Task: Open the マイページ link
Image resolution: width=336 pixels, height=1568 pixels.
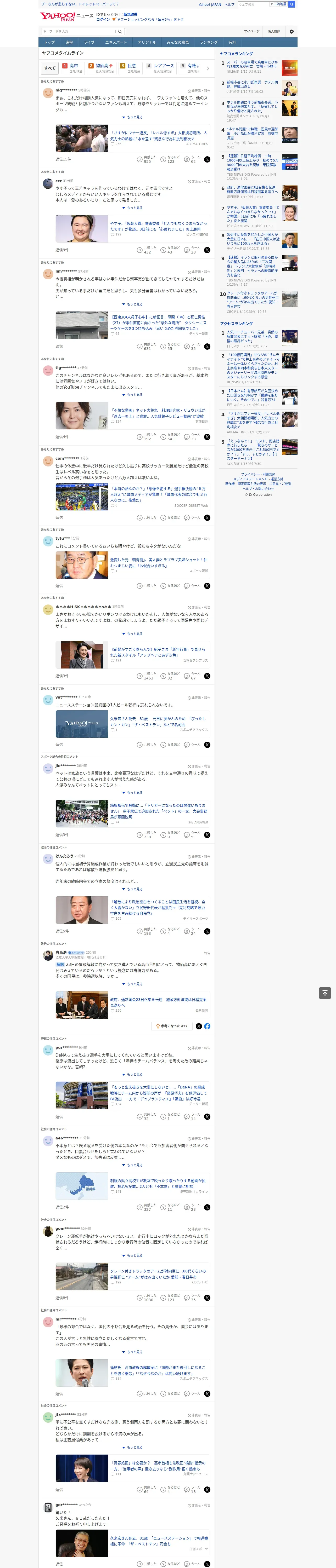Action: pyautogui.click(x=252, y=31)
